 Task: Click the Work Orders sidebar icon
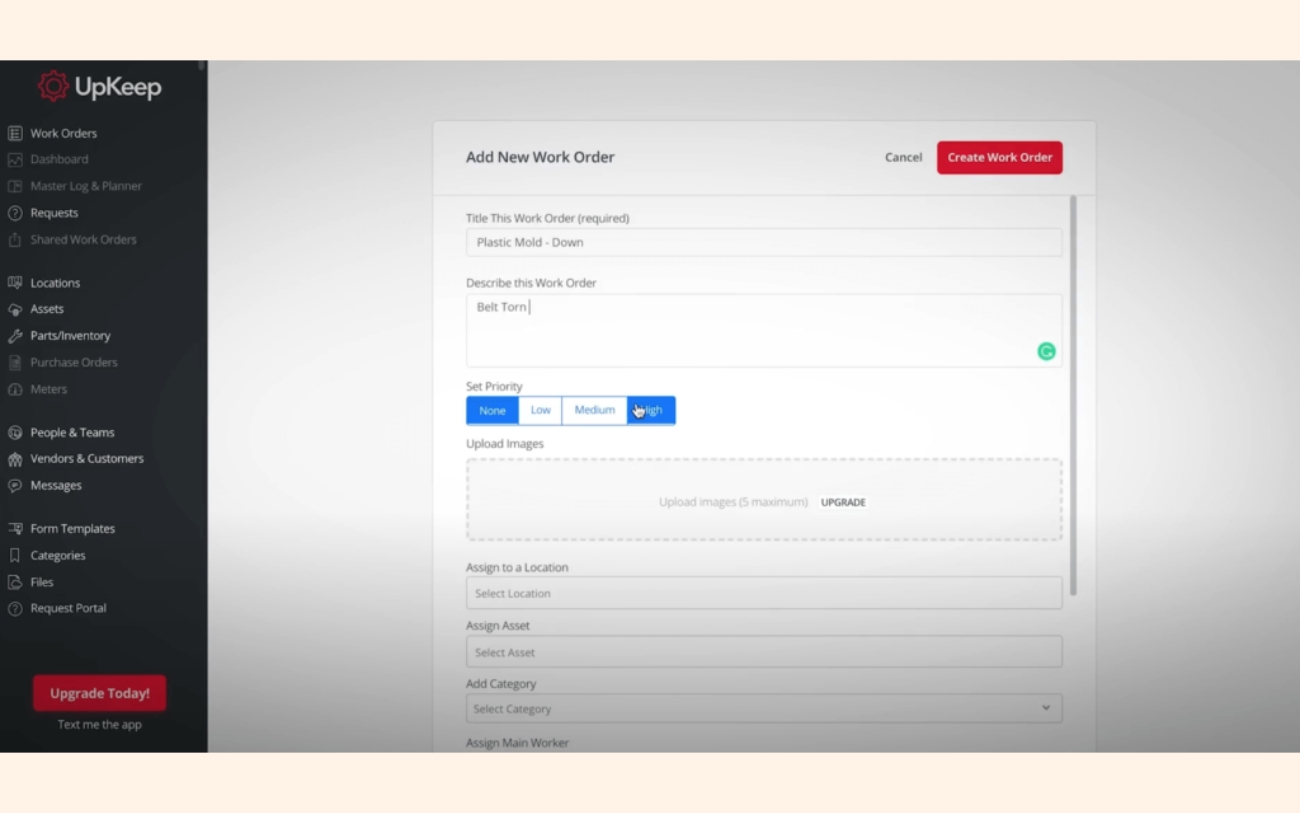pos(15,133)
